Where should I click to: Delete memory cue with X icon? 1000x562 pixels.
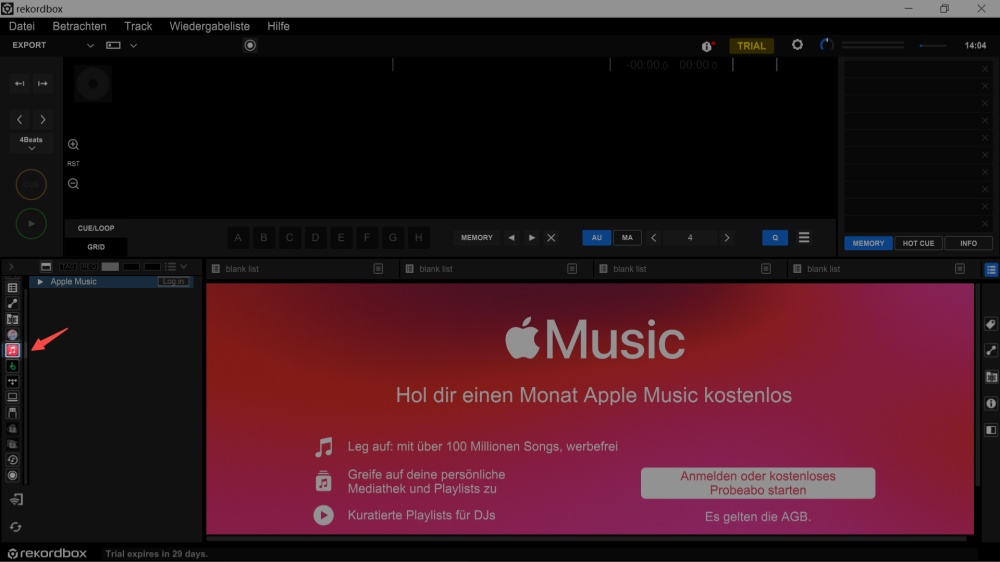[551, 237]
